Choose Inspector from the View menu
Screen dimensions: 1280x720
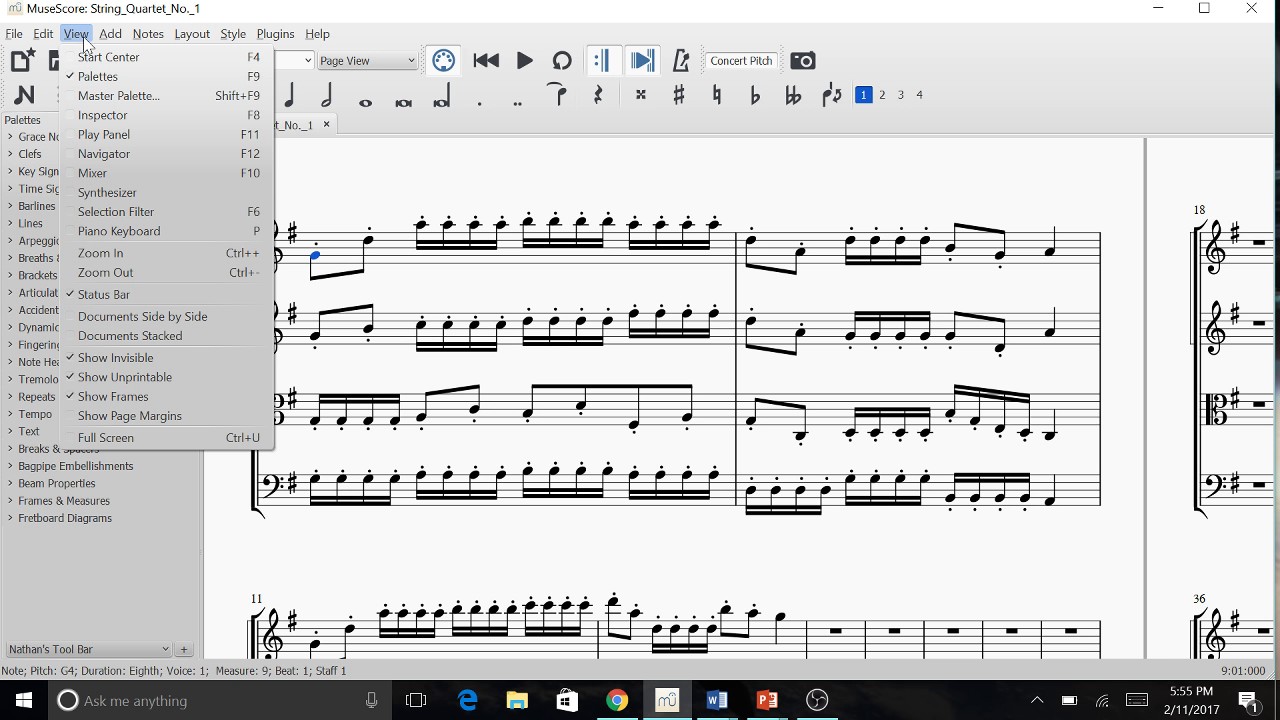(167, 115)
